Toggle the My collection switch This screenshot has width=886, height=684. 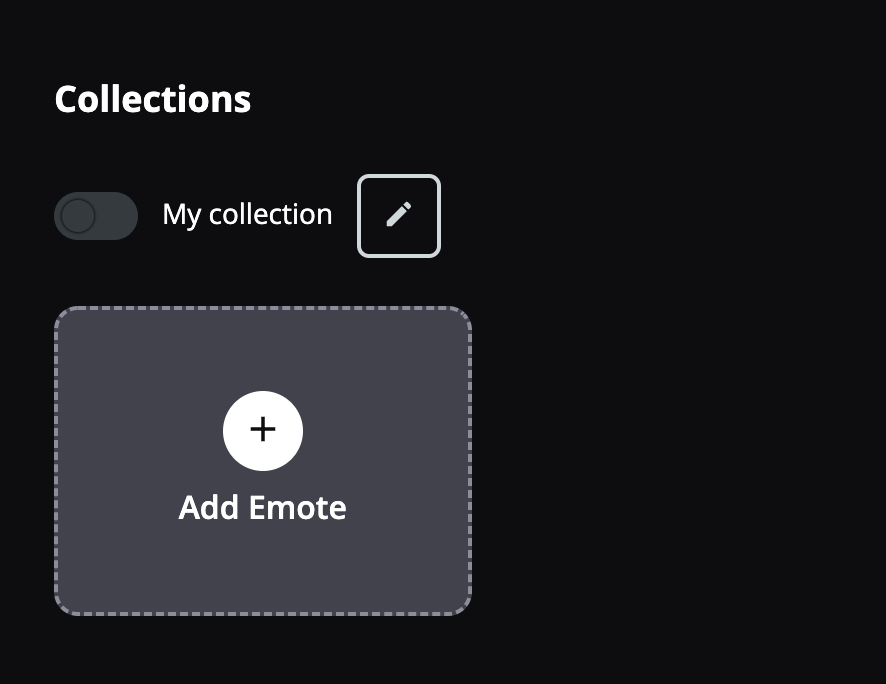point(96,216)
